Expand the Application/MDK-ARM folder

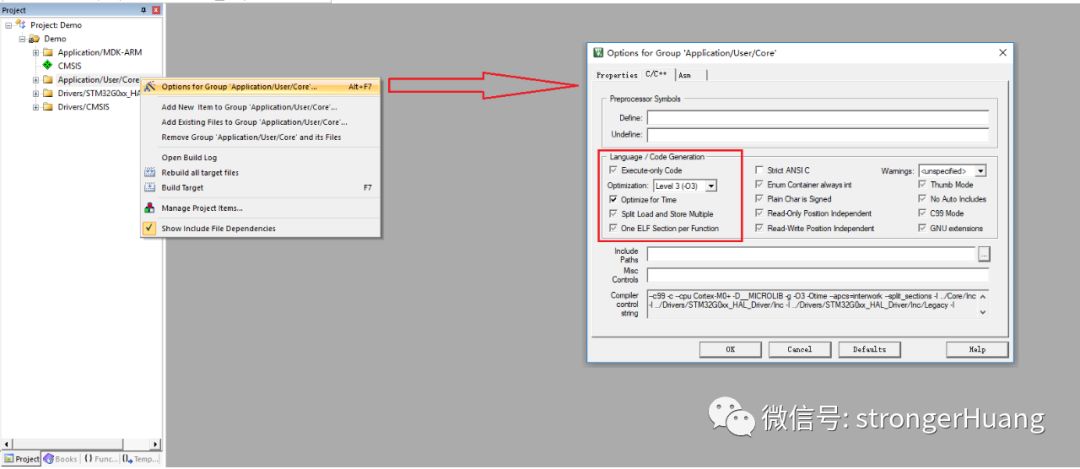(x=36, y=52)
